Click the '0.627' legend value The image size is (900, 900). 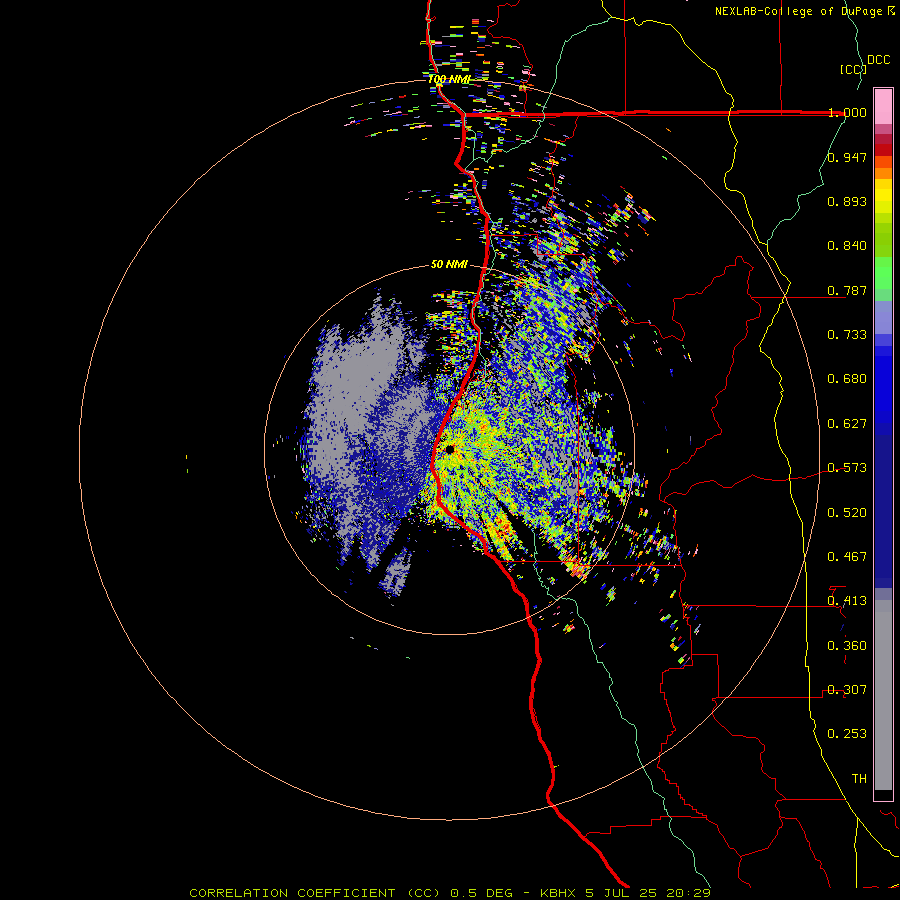[847, 424]
